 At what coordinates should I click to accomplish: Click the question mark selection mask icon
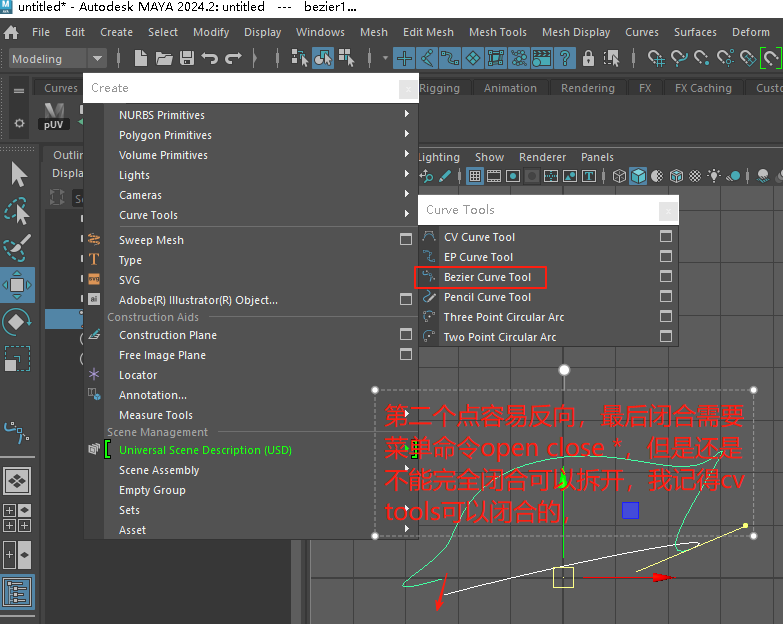565,58
